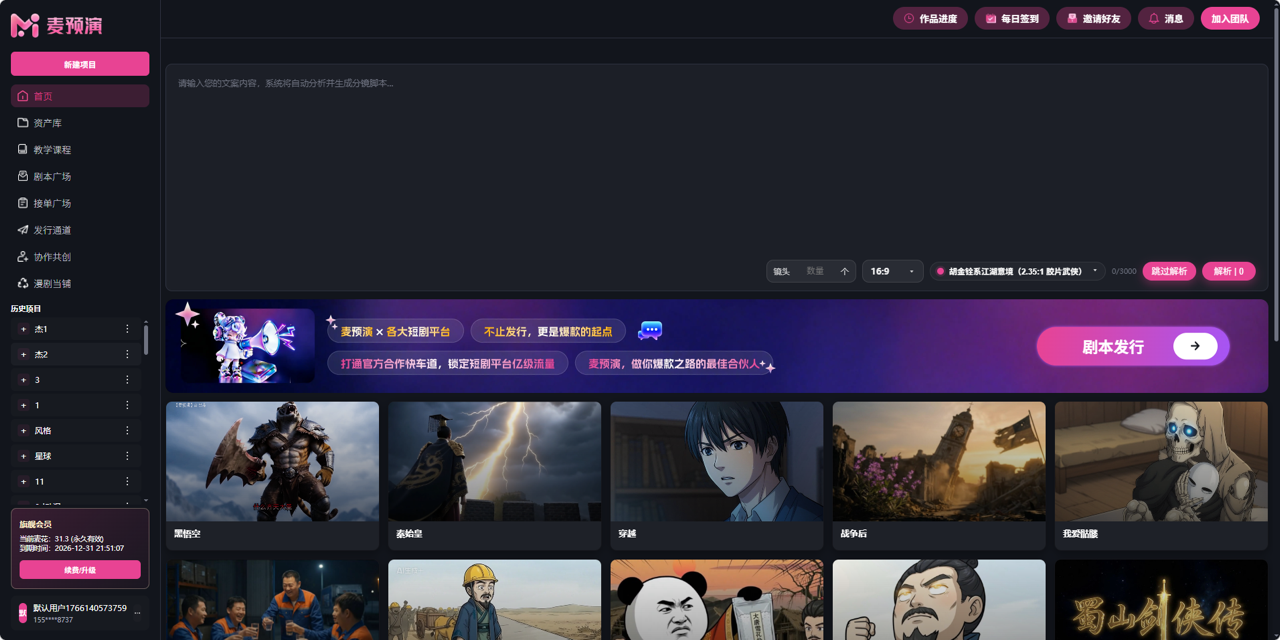
Task: Go to 首页 in the sidebar
Action: (x=80, y=96)
